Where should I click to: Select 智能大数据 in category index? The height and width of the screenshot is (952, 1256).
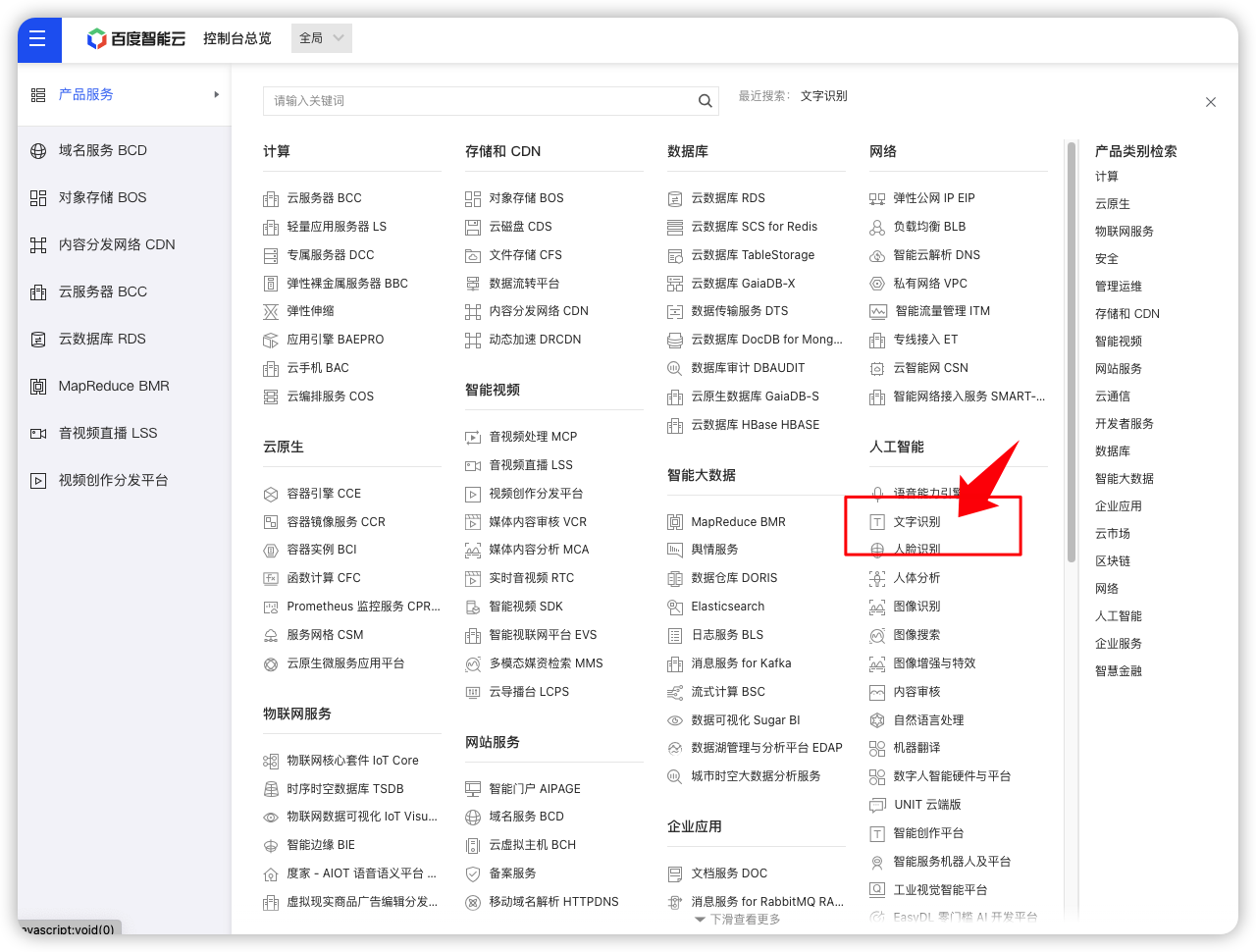[x=1124, y=479]
